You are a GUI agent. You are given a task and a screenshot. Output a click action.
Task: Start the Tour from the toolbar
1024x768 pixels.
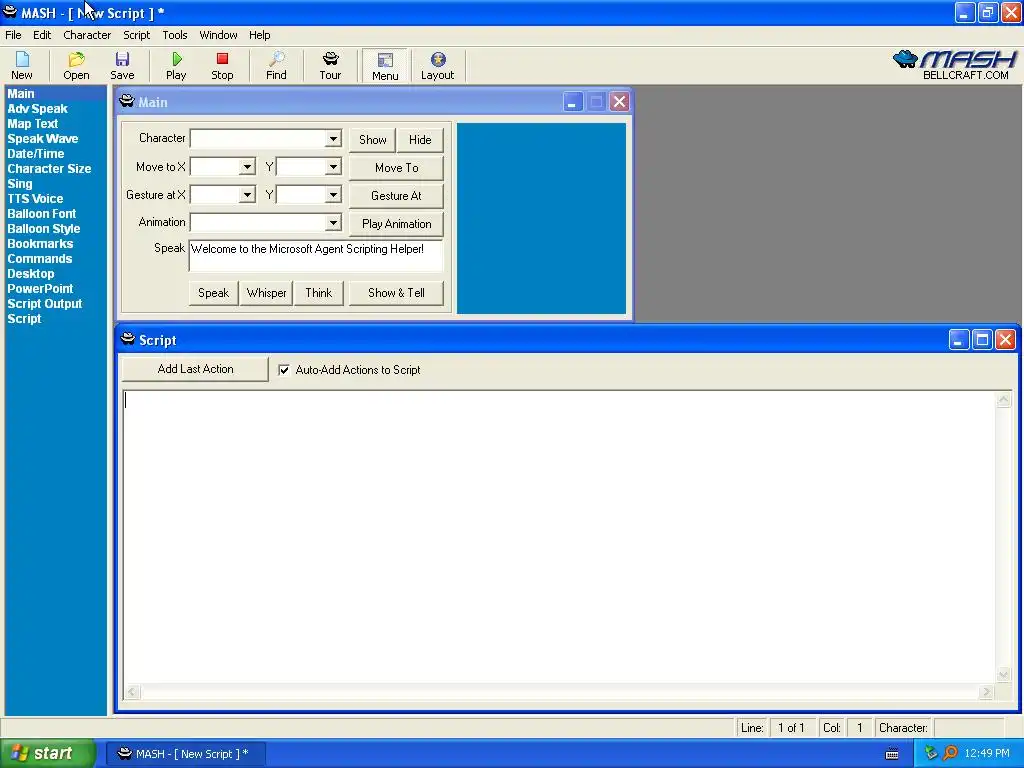(x=330, y=65)
